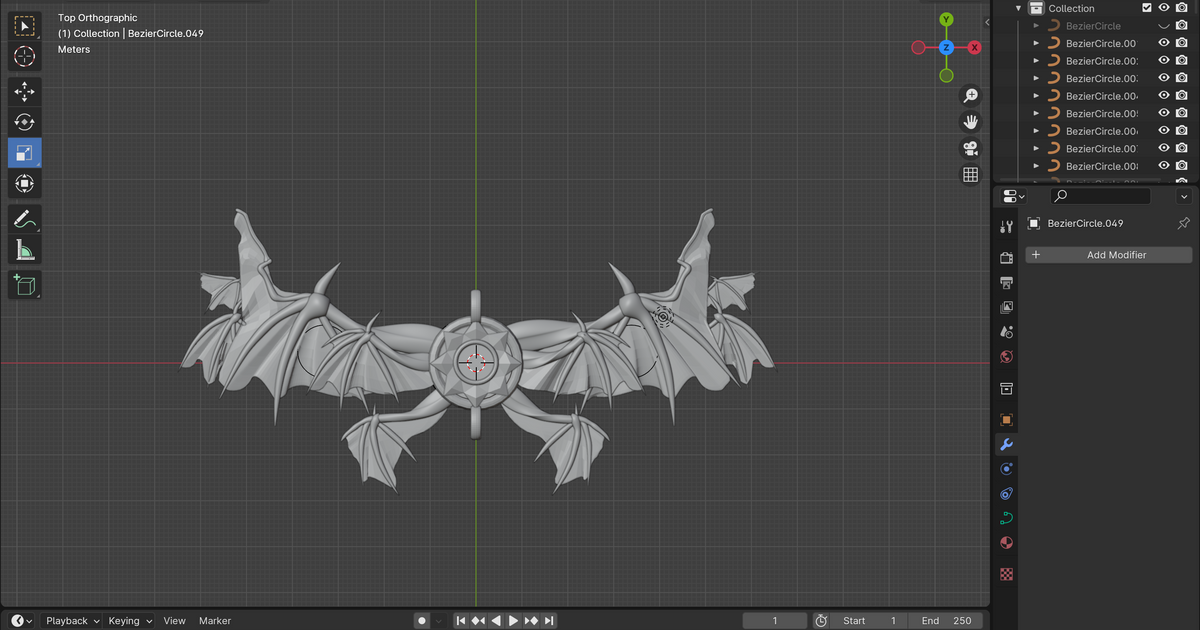
Task: Click the End frame field
Action: tap(946, 621)
